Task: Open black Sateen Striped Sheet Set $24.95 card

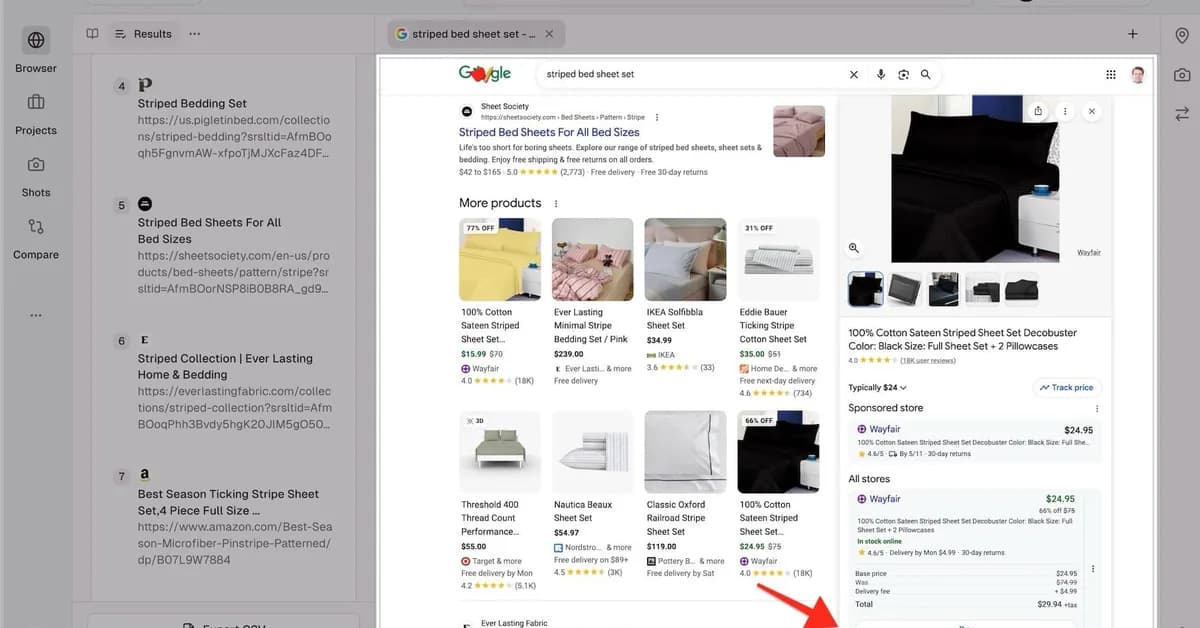Action: [779, 494]
